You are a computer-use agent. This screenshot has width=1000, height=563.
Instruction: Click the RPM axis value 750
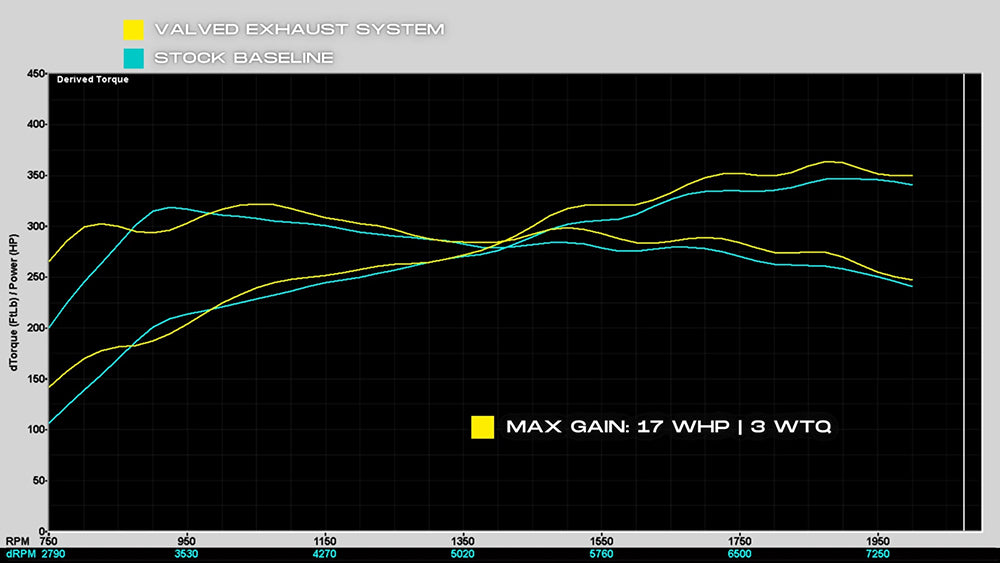49,541
